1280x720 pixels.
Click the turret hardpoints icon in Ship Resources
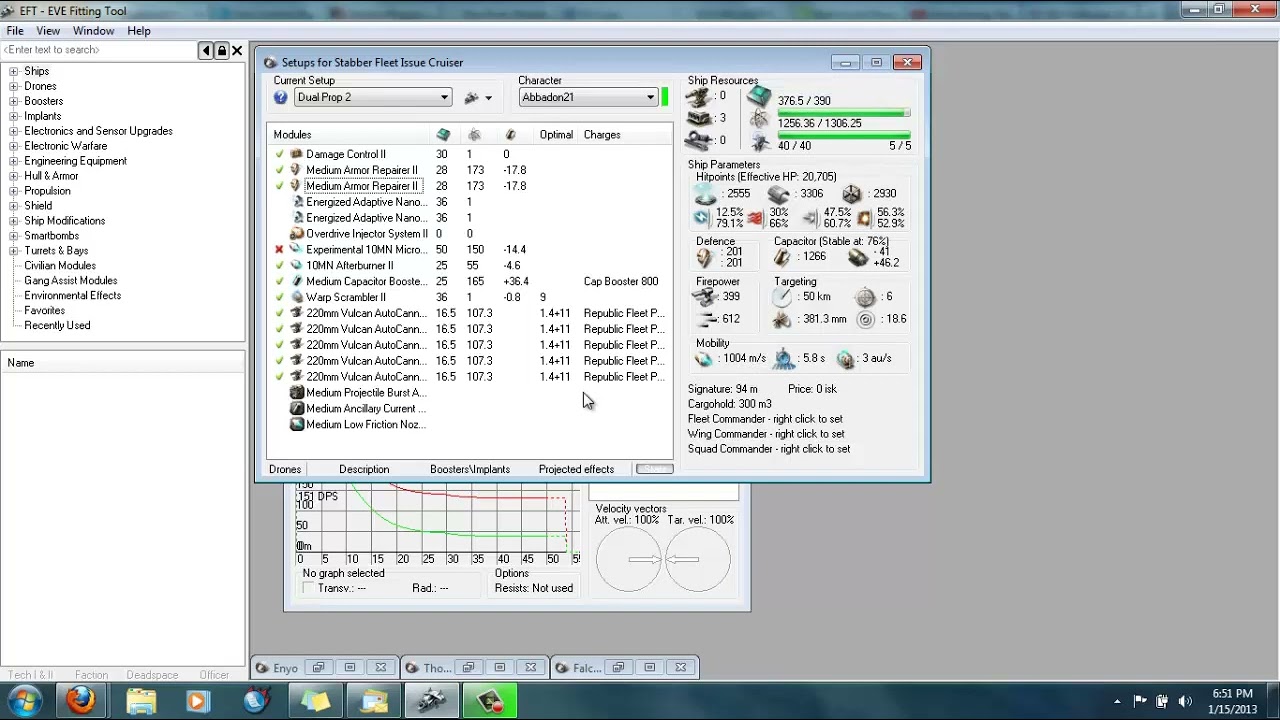699,97
